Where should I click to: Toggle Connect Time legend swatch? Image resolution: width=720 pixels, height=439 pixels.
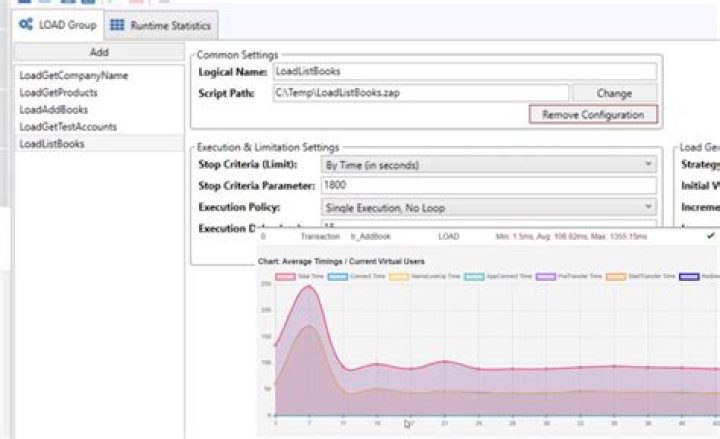[338, 276]
